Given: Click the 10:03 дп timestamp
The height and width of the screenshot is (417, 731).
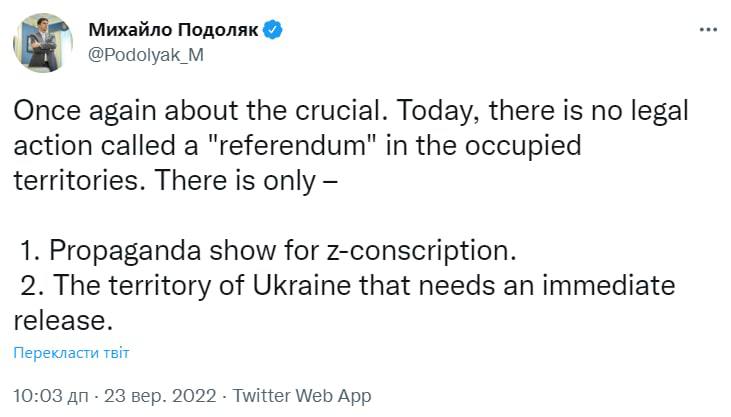Looking at the screenshot, I should [49, 396].
